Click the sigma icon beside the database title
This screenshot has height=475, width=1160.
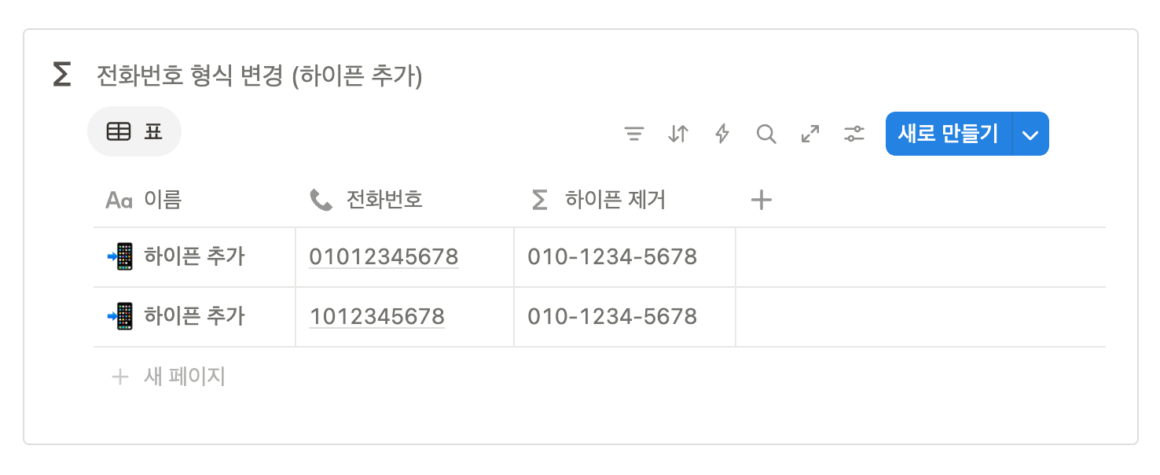click(62, 75)
